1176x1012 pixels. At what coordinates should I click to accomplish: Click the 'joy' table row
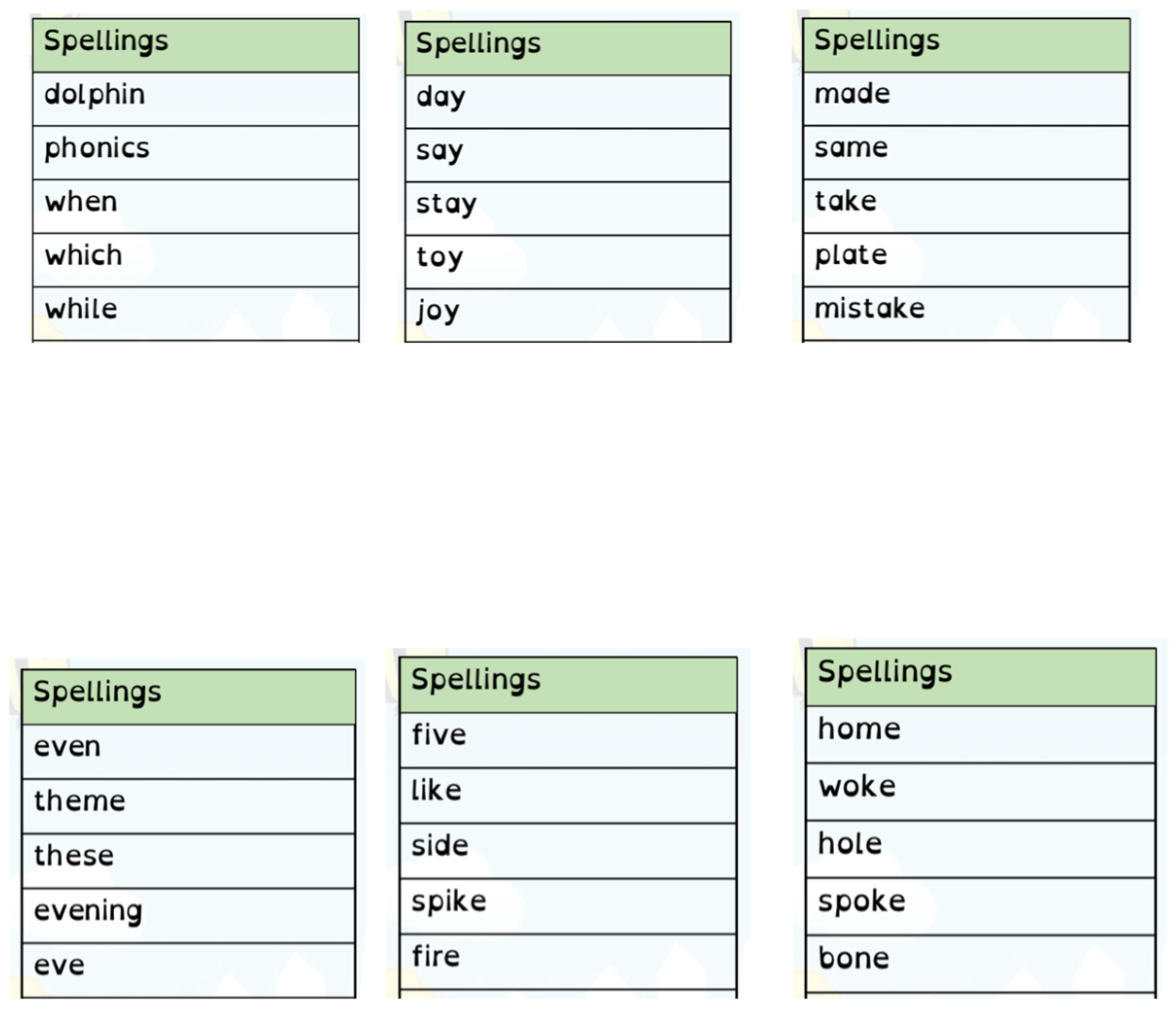pyautogui.click(x=567, y=316)
